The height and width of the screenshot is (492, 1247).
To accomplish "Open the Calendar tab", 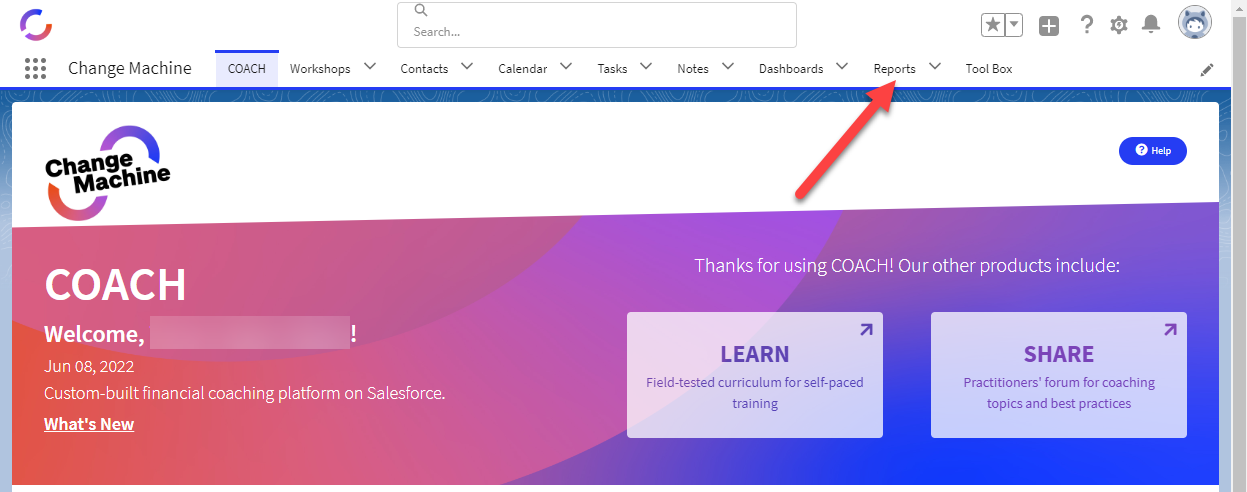I will pos(523,69).
